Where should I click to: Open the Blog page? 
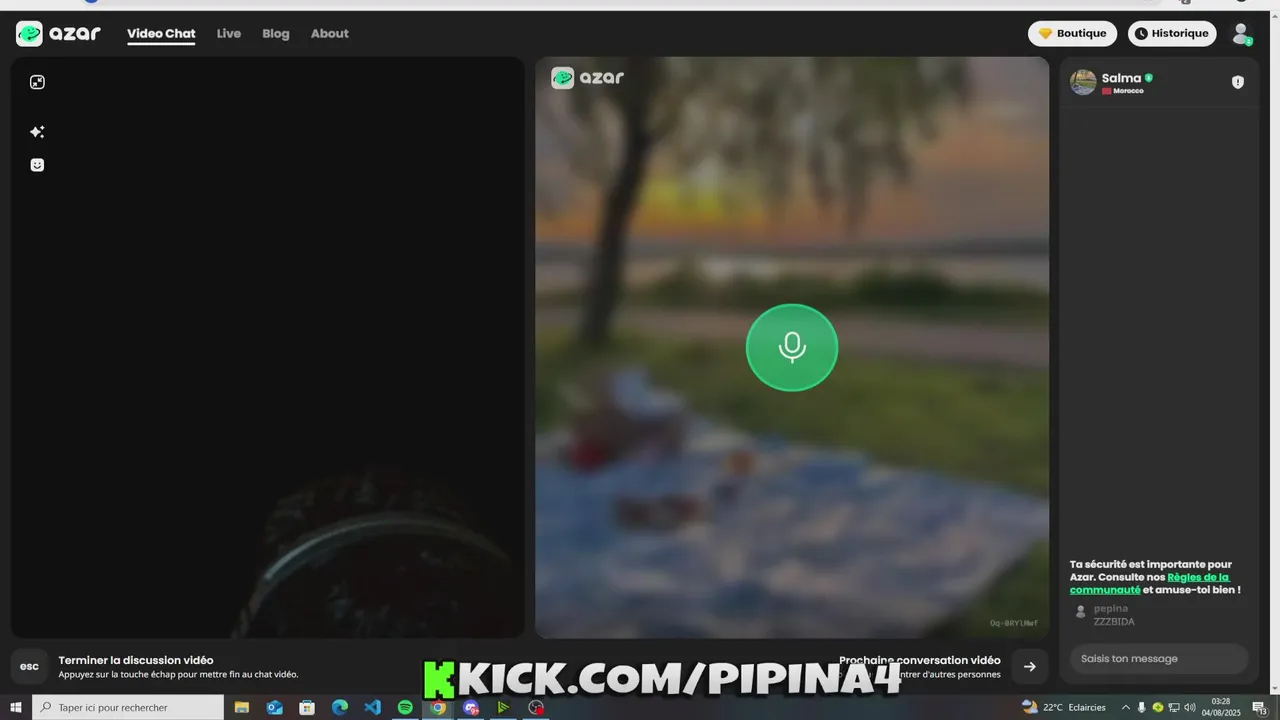[276, 33]
